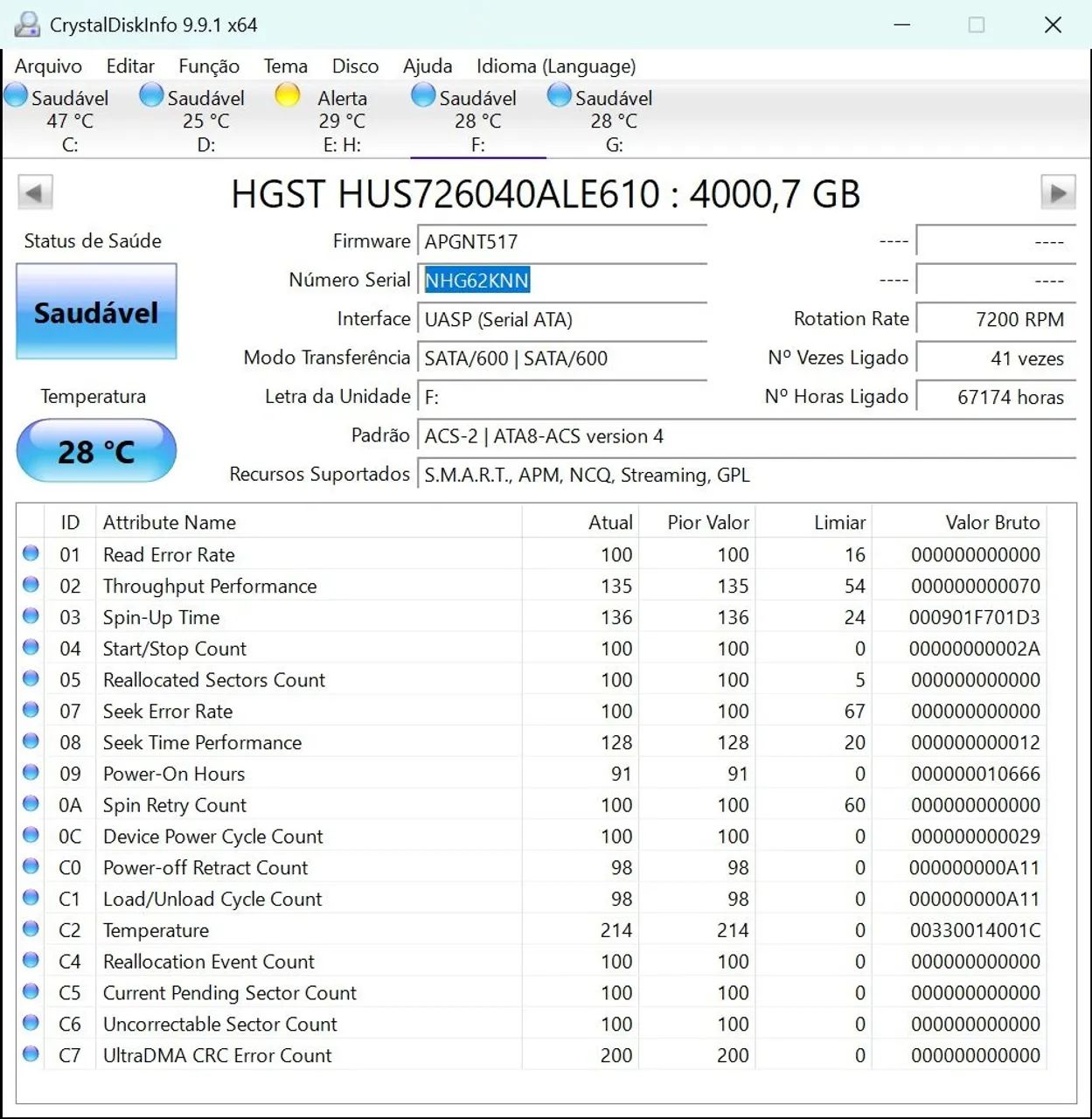Click the status dot for Spin-Up Time

[x=31, y=616]
